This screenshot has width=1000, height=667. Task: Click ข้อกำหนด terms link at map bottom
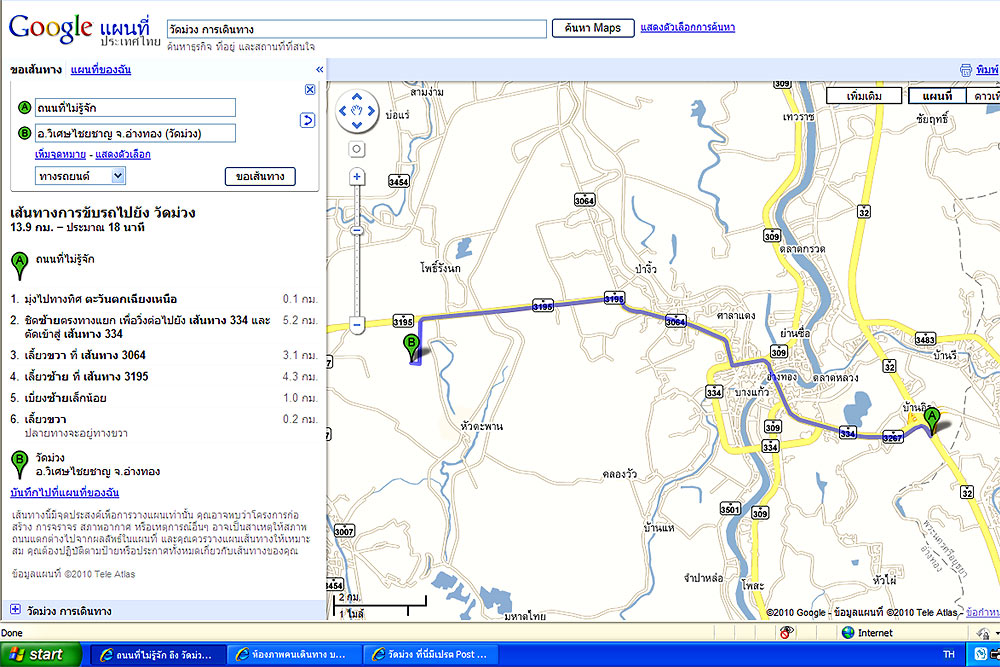point(983,612)
